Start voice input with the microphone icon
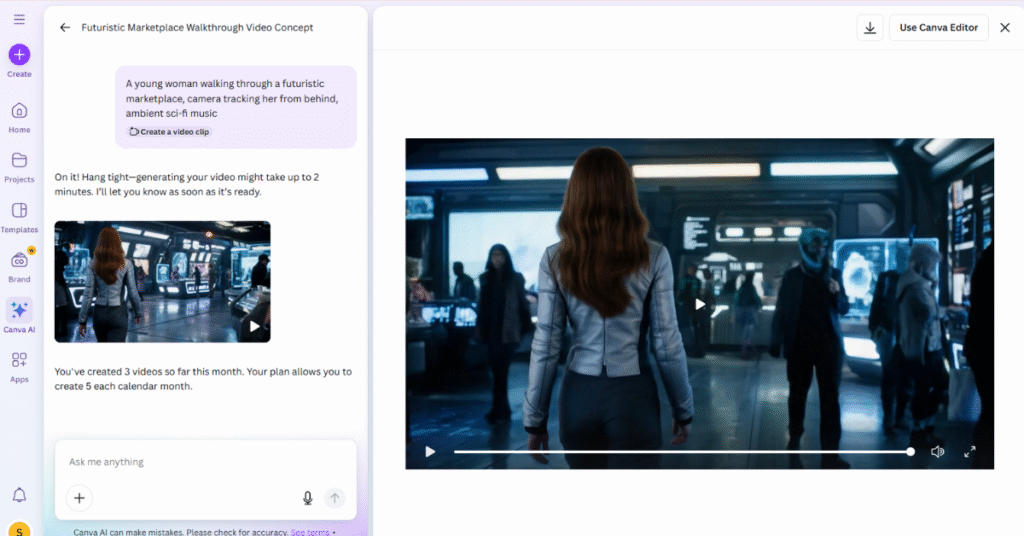 pos(308,498)
